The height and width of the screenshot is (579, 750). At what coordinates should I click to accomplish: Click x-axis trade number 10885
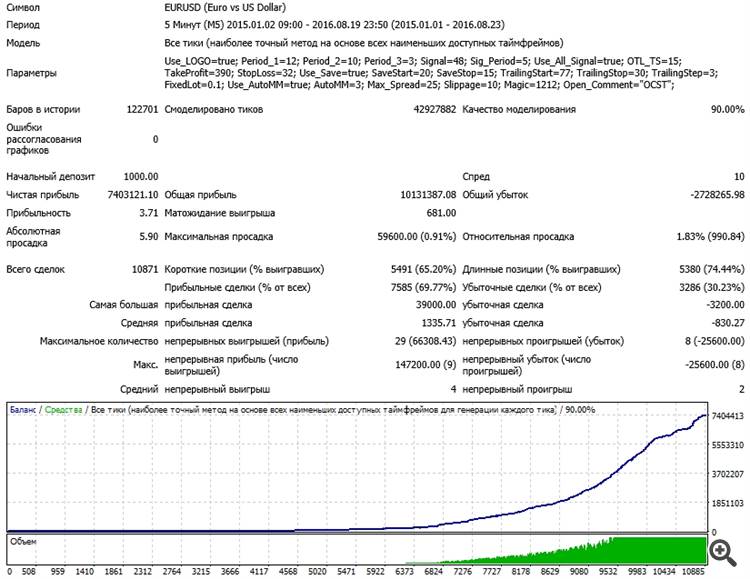tap(693, 572)
